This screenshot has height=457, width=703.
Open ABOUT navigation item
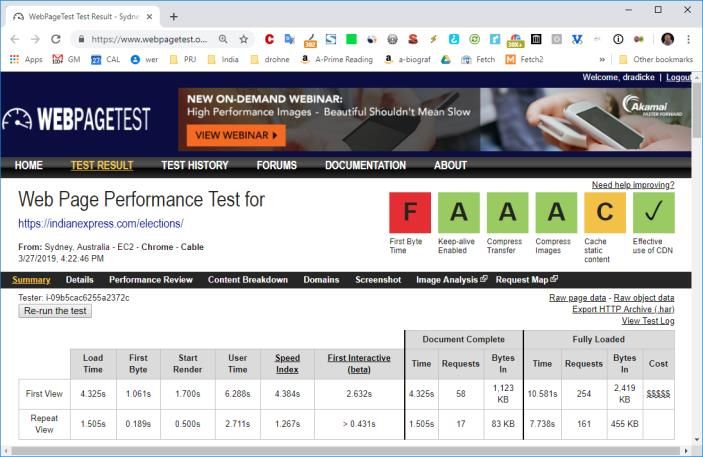(x=450, y=165)
